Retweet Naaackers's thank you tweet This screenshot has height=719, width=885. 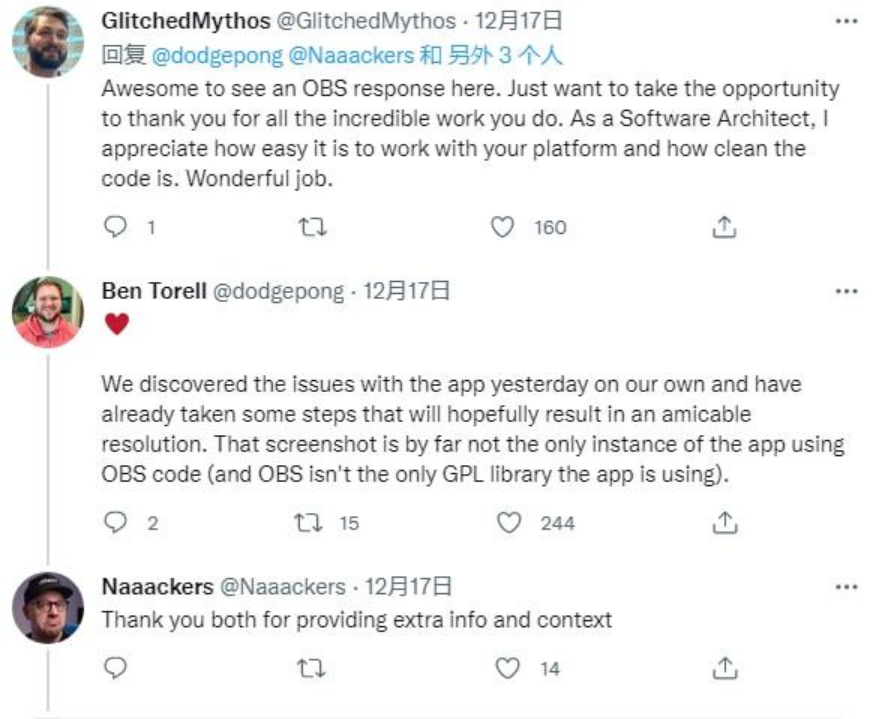pyautogui.click(x=313, y=668)
